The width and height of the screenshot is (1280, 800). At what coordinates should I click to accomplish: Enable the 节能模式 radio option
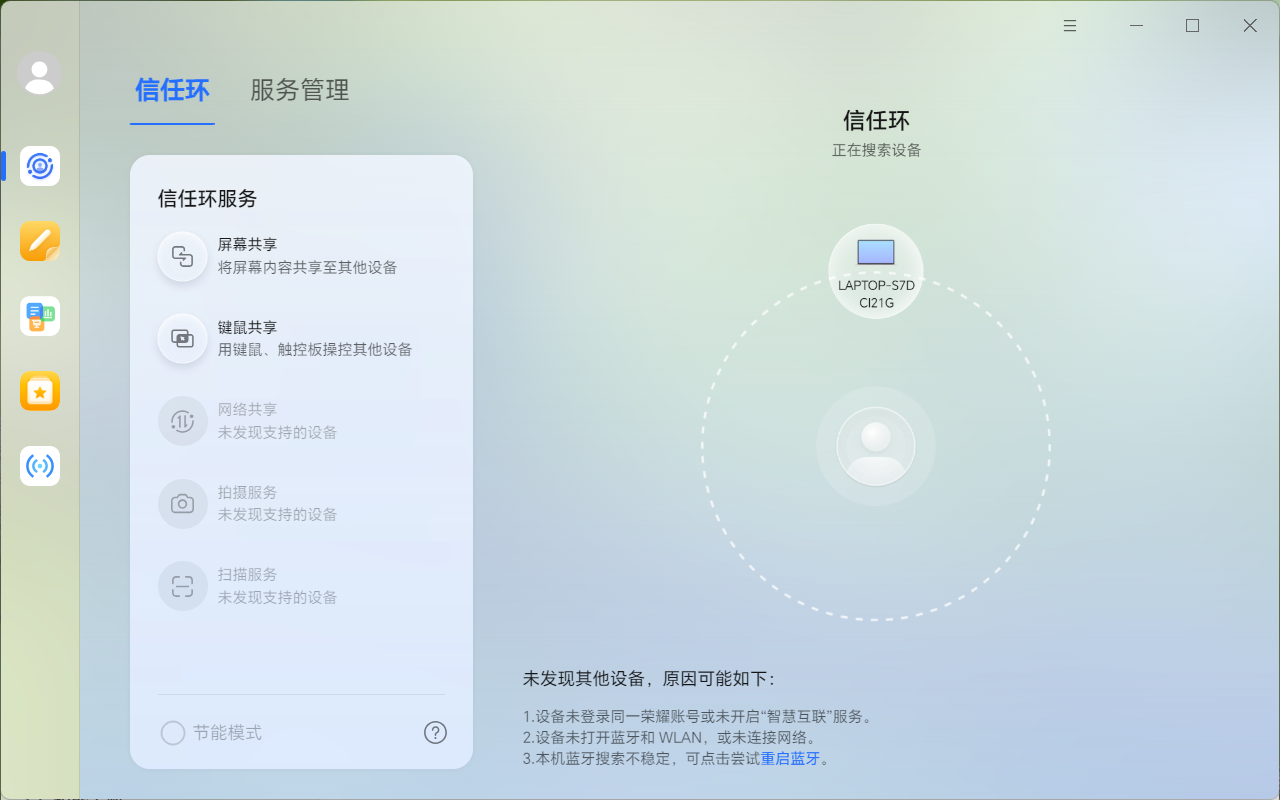(173, 733)
